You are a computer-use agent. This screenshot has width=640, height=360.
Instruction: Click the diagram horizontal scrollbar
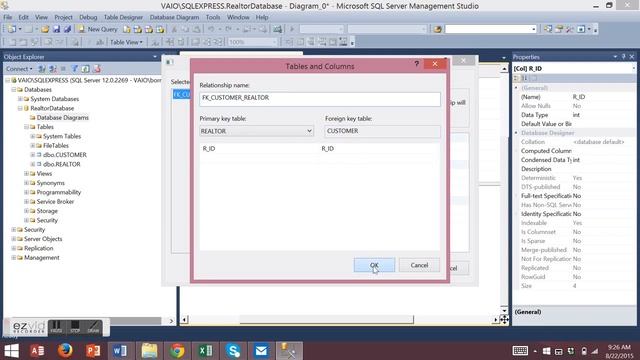point(340,320)
